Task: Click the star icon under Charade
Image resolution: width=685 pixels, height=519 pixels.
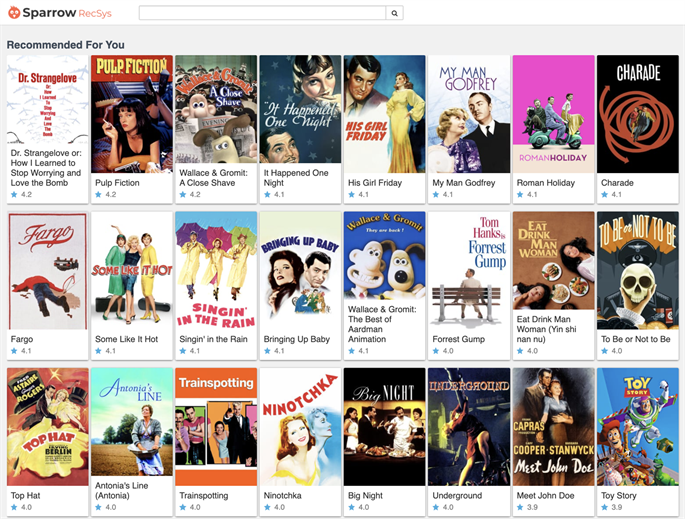Action: tap(603, 195)
